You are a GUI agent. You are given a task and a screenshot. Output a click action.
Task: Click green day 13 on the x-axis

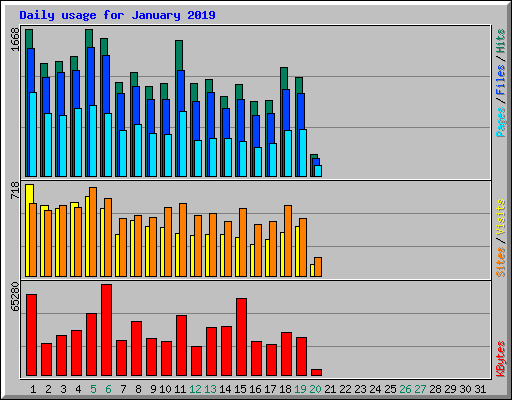pyautogui.click(x=210, y=389)
